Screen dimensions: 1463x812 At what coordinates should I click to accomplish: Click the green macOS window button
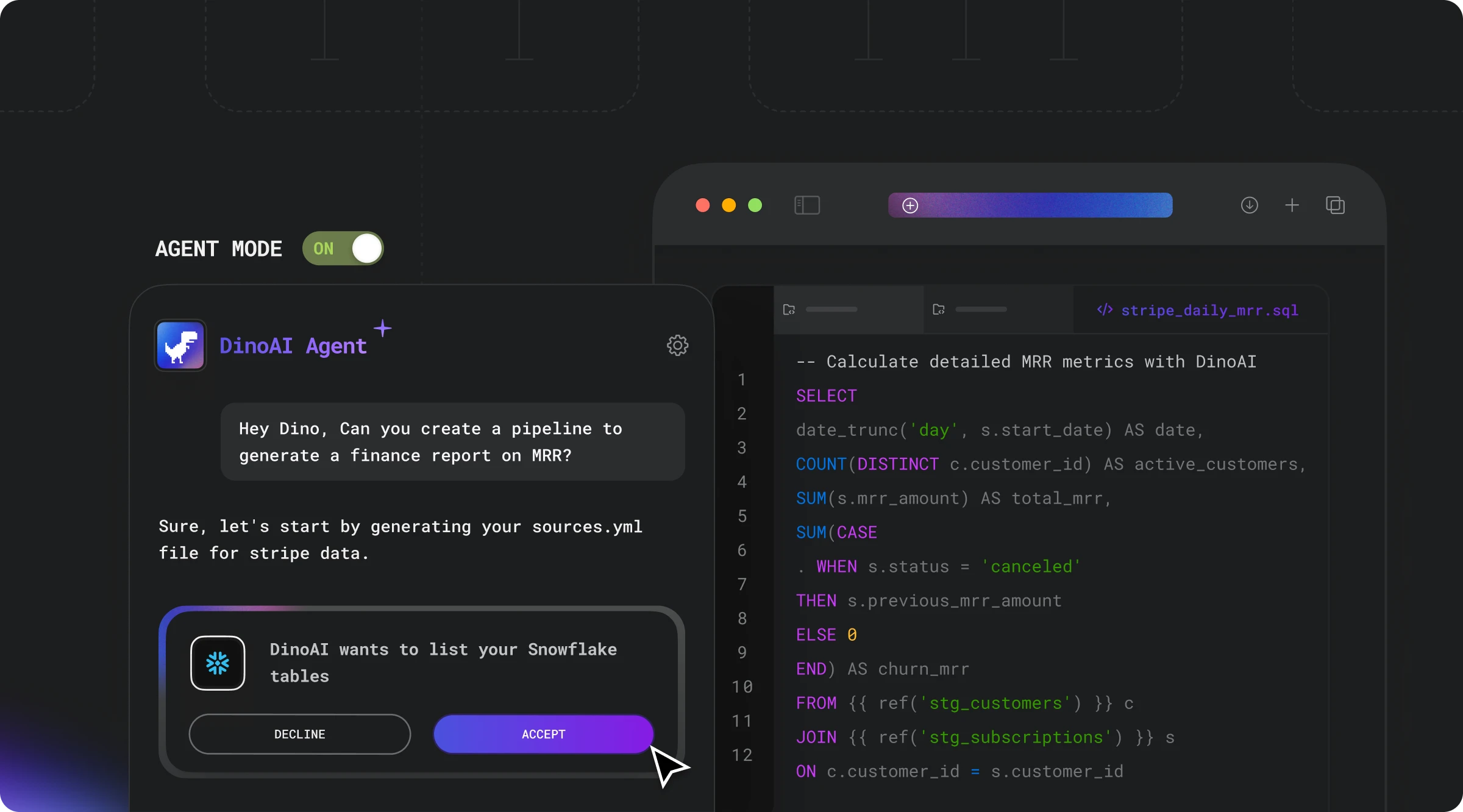pos(755,205)
